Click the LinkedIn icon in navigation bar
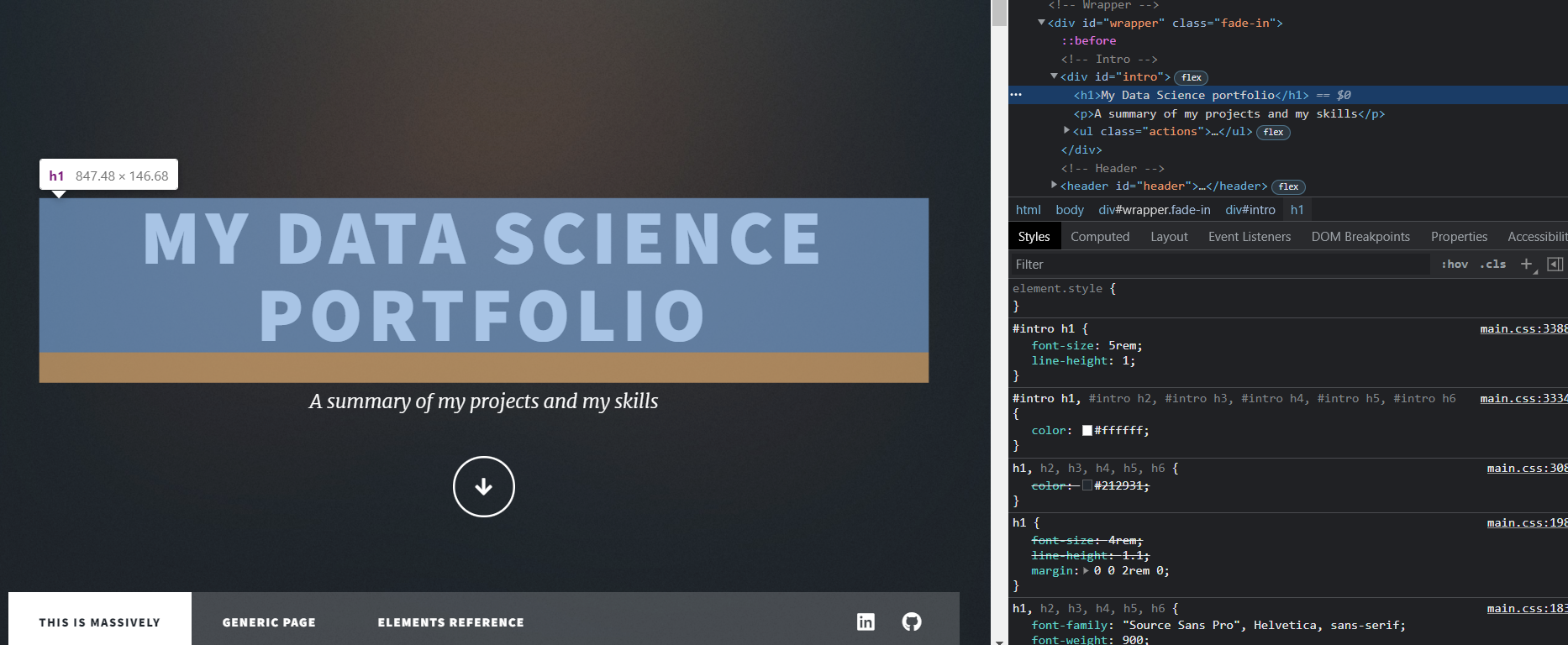Image resolution: width=1568 pixels, height=645 pixels. (866, 621)
